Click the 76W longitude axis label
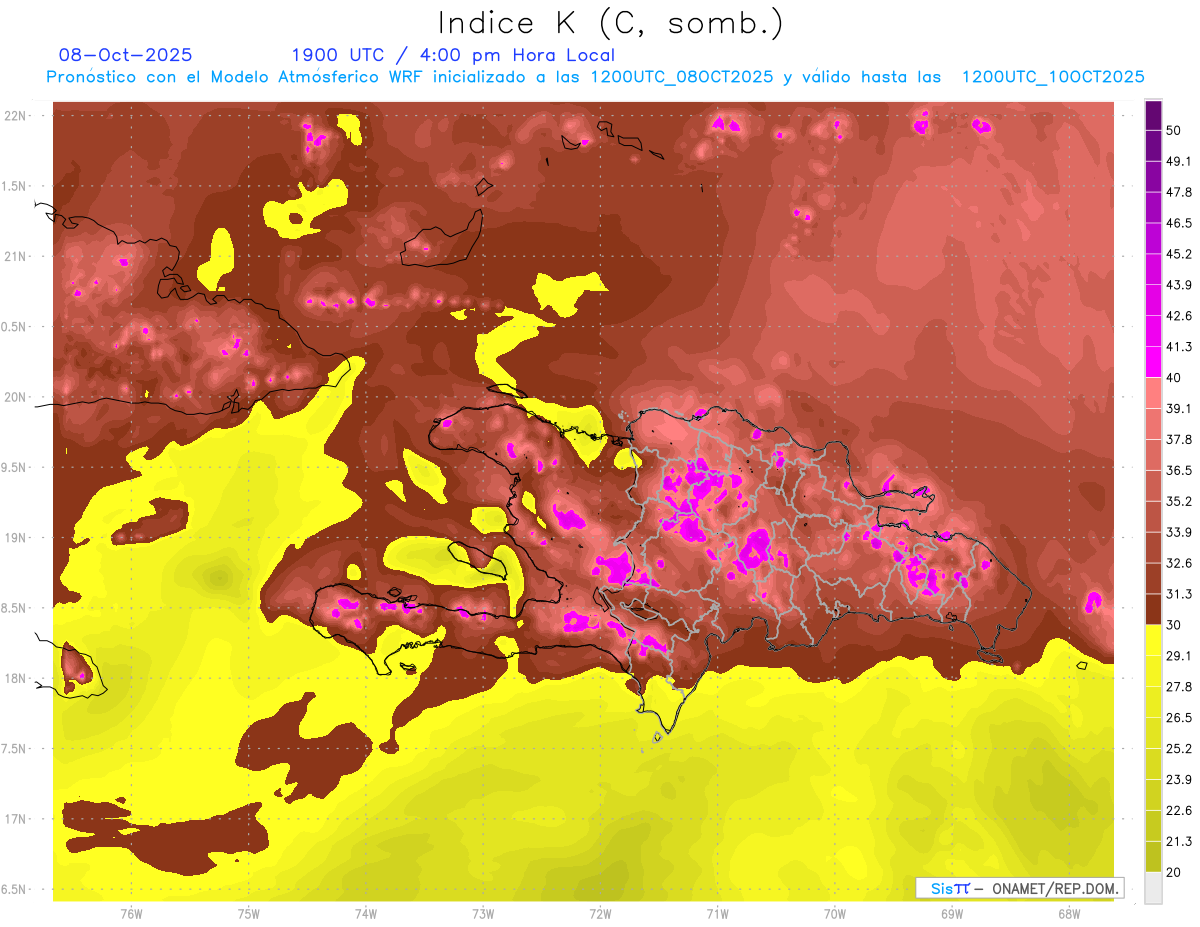 point(131,913)
